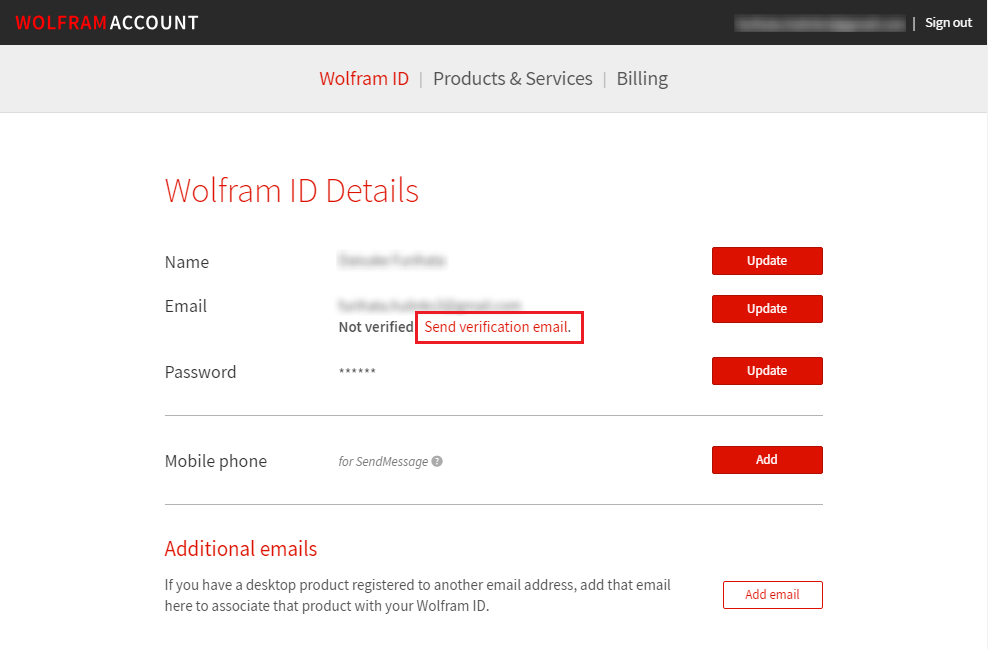Switch to Products & Services tab
The height and width of the screenshot is (649, 988).
click(x=512, y=79)
